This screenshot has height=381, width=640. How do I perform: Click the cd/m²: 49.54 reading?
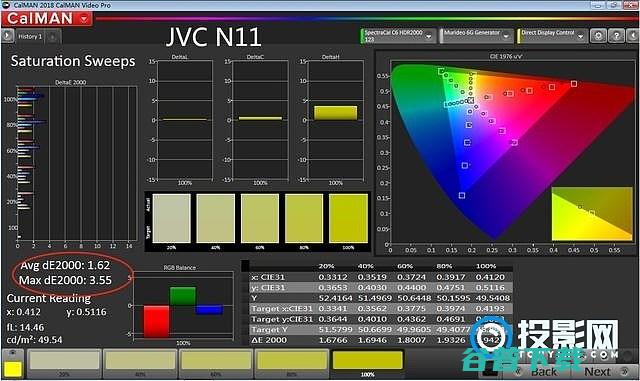tap(35, 340)
